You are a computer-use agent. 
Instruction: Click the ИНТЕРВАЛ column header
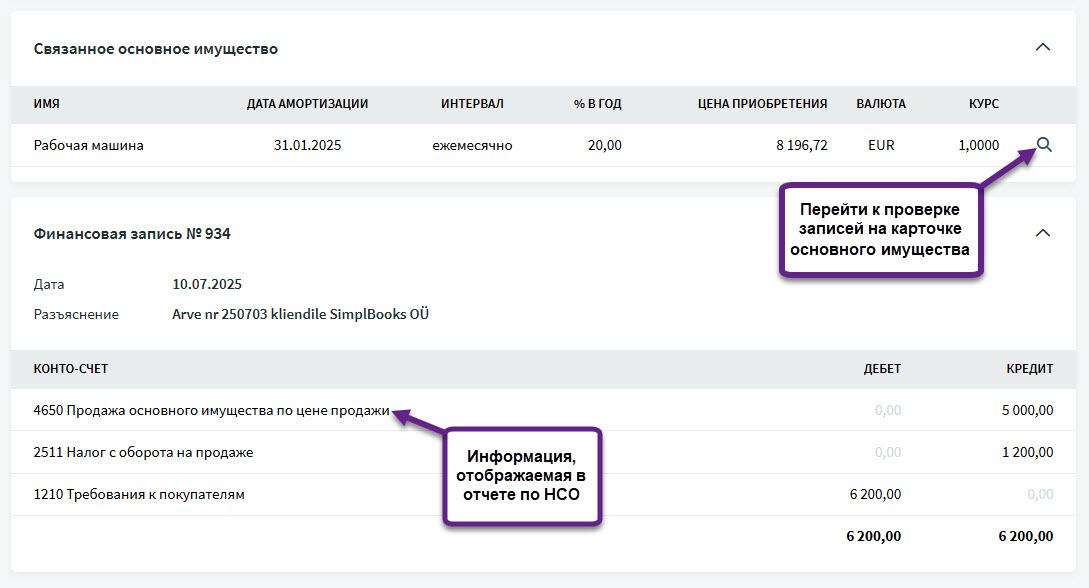coord(472,104)
